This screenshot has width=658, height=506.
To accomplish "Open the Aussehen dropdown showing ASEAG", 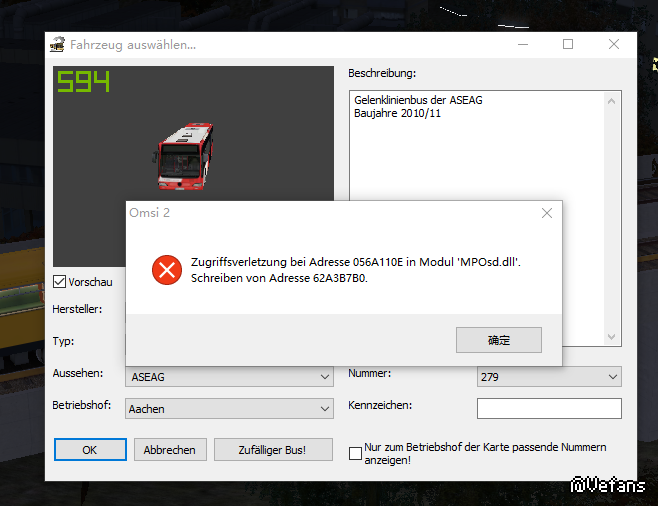I will coord(229,377).
